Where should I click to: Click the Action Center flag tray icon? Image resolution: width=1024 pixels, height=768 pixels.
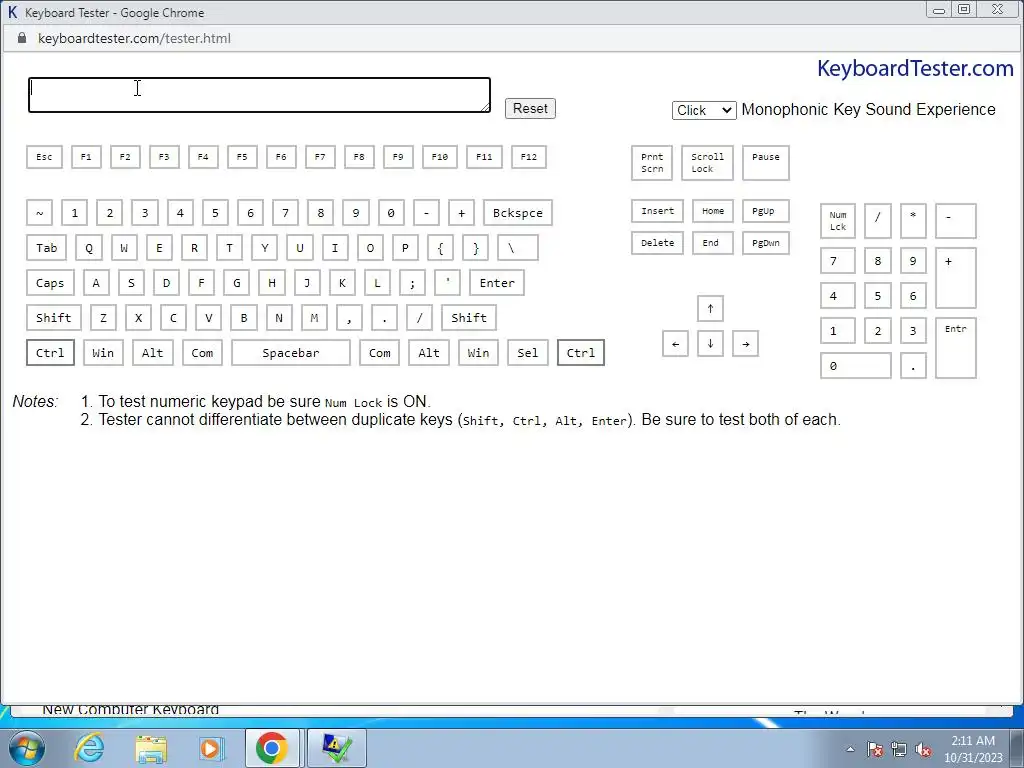874,750
